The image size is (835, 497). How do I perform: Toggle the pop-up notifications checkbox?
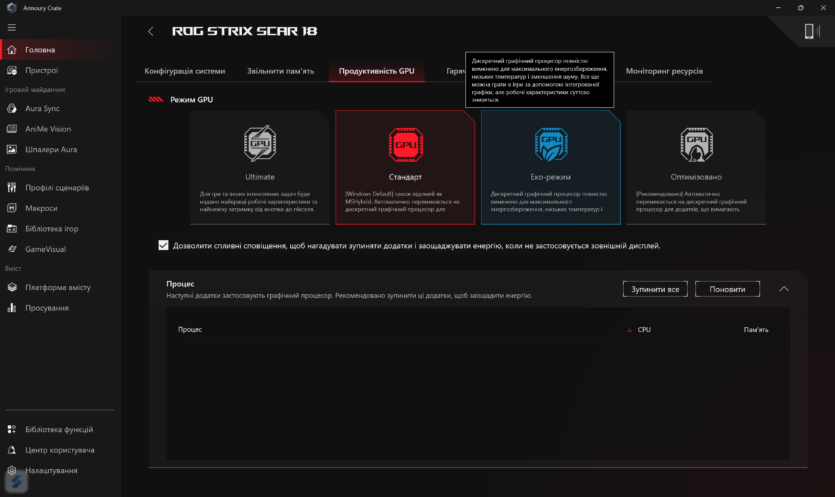coord(163,245)
